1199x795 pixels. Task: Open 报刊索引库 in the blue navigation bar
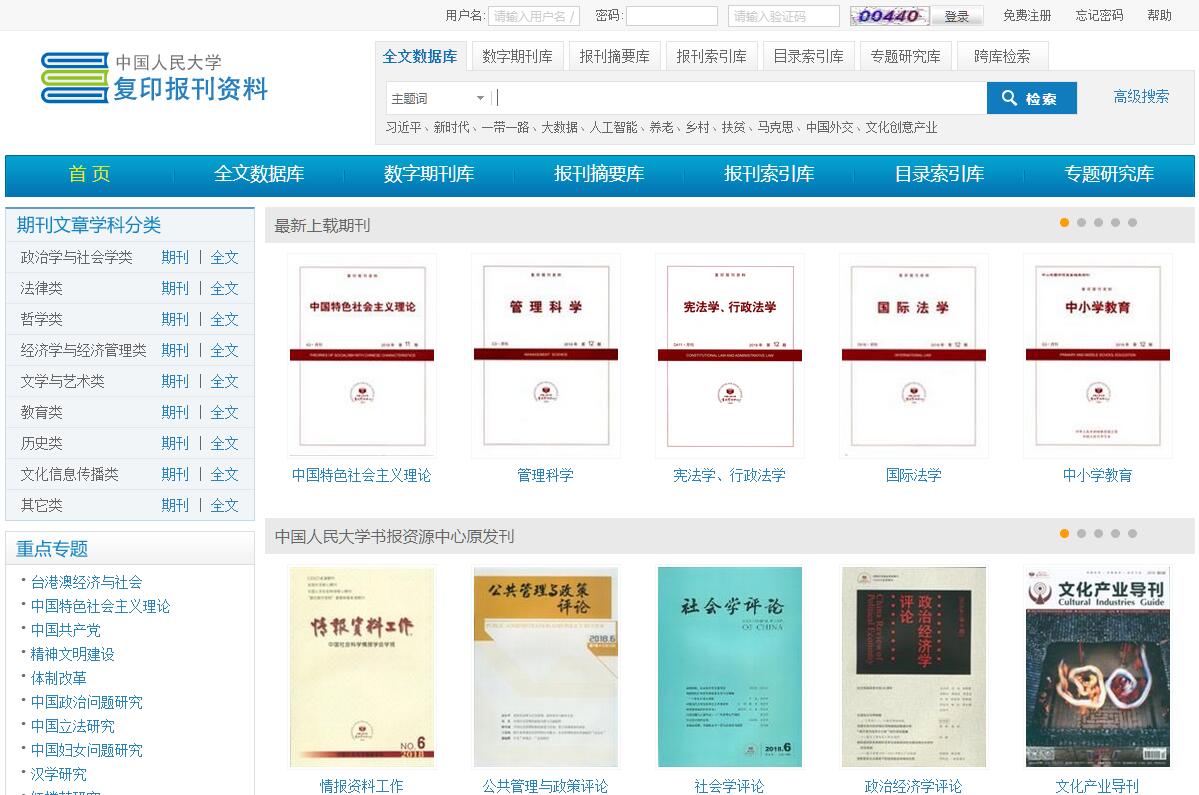[769, 174]
